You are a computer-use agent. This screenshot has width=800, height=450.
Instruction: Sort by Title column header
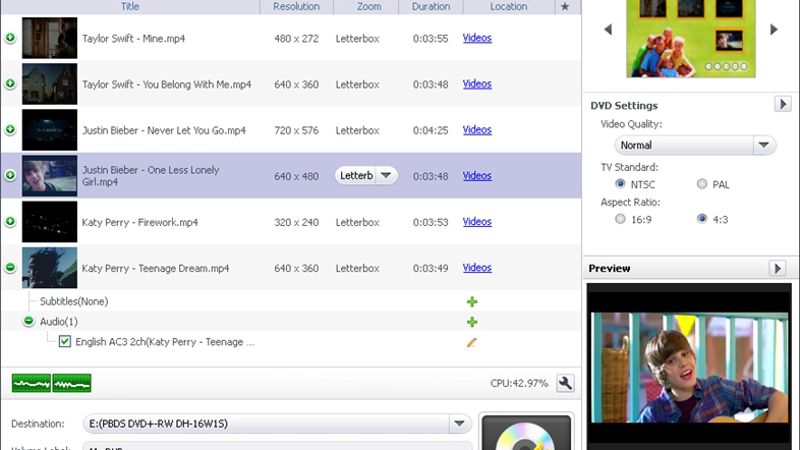[130, 7]
